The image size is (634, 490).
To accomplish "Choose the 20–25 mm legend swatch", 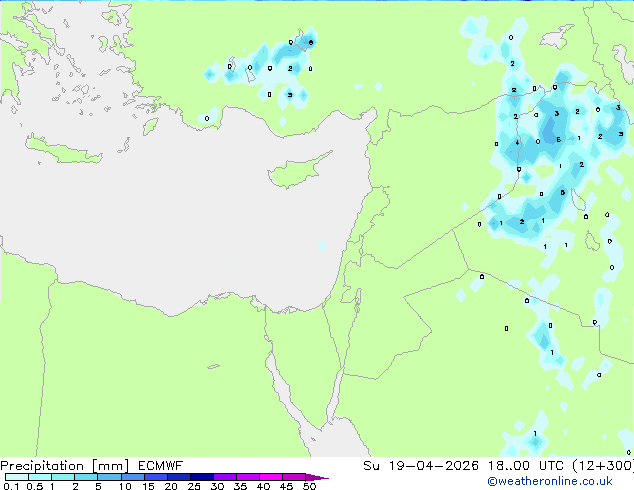I will pyautogui.click(x=178, y=477).
